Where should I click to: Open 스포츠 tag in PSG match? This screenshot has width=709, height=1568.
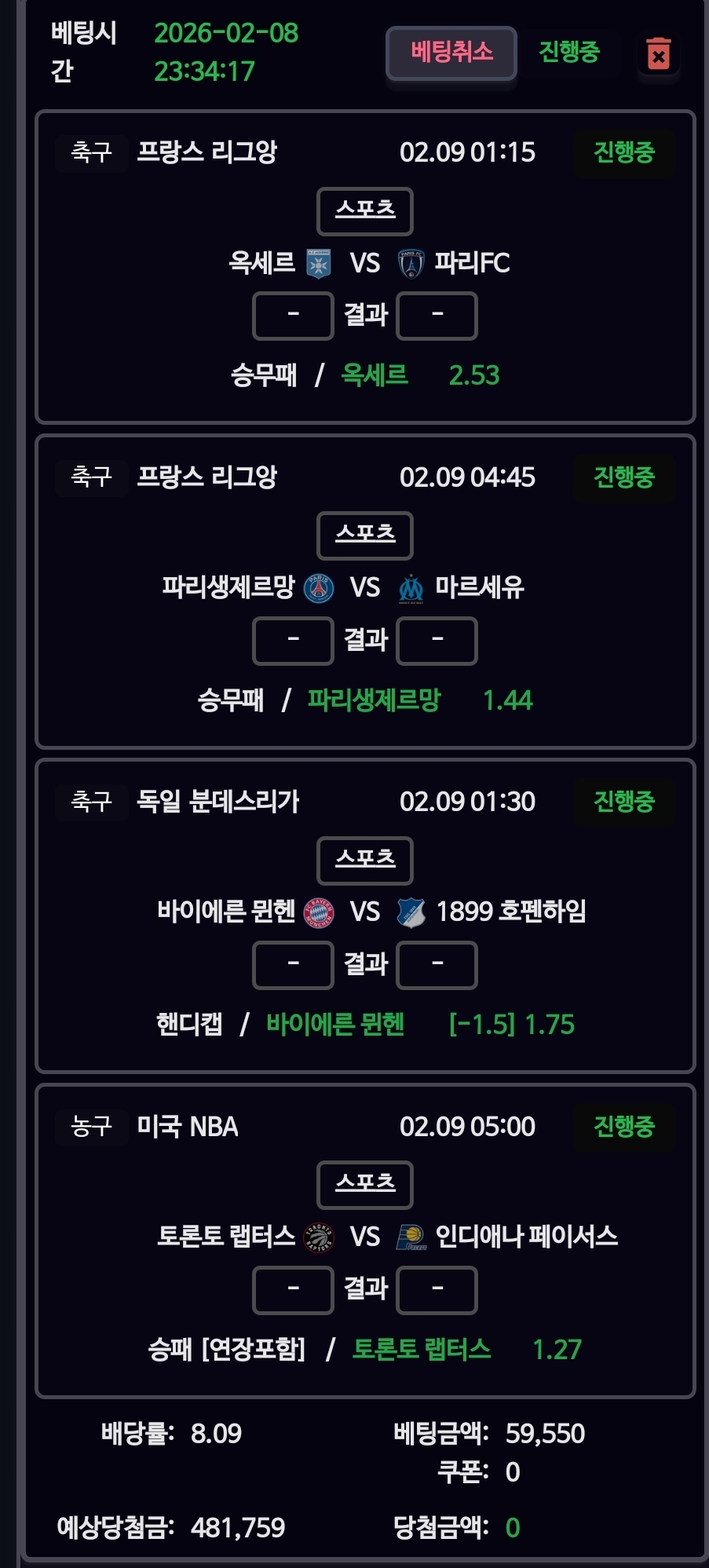pos(365,535)
